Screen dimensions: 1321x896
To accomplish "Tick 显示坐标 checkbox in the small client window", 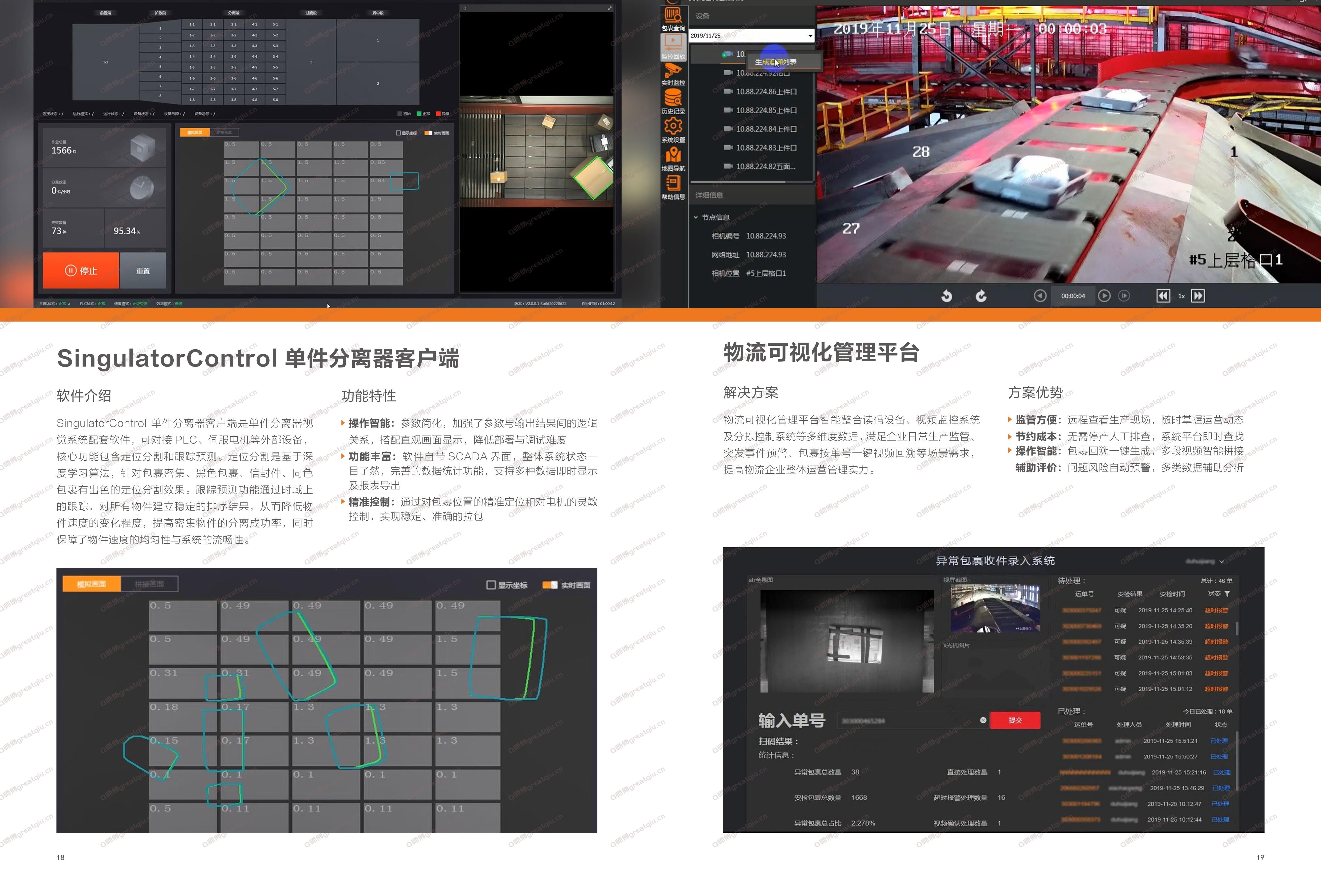I will tap(398, 133).
